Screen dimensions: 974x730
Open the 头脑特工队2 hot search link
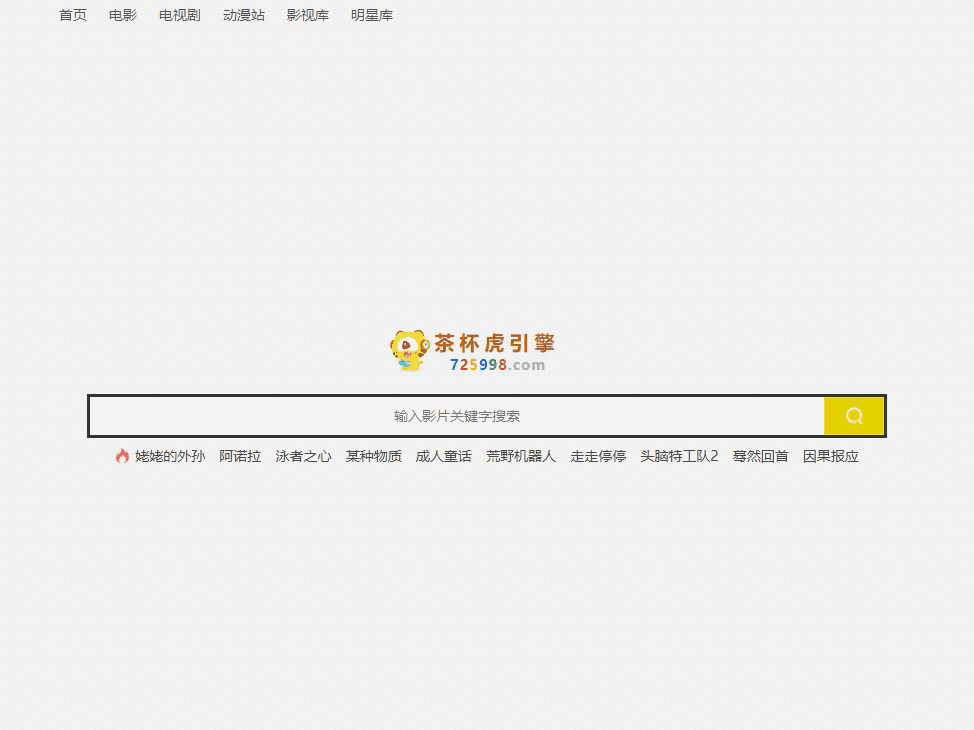pos(679,456)
